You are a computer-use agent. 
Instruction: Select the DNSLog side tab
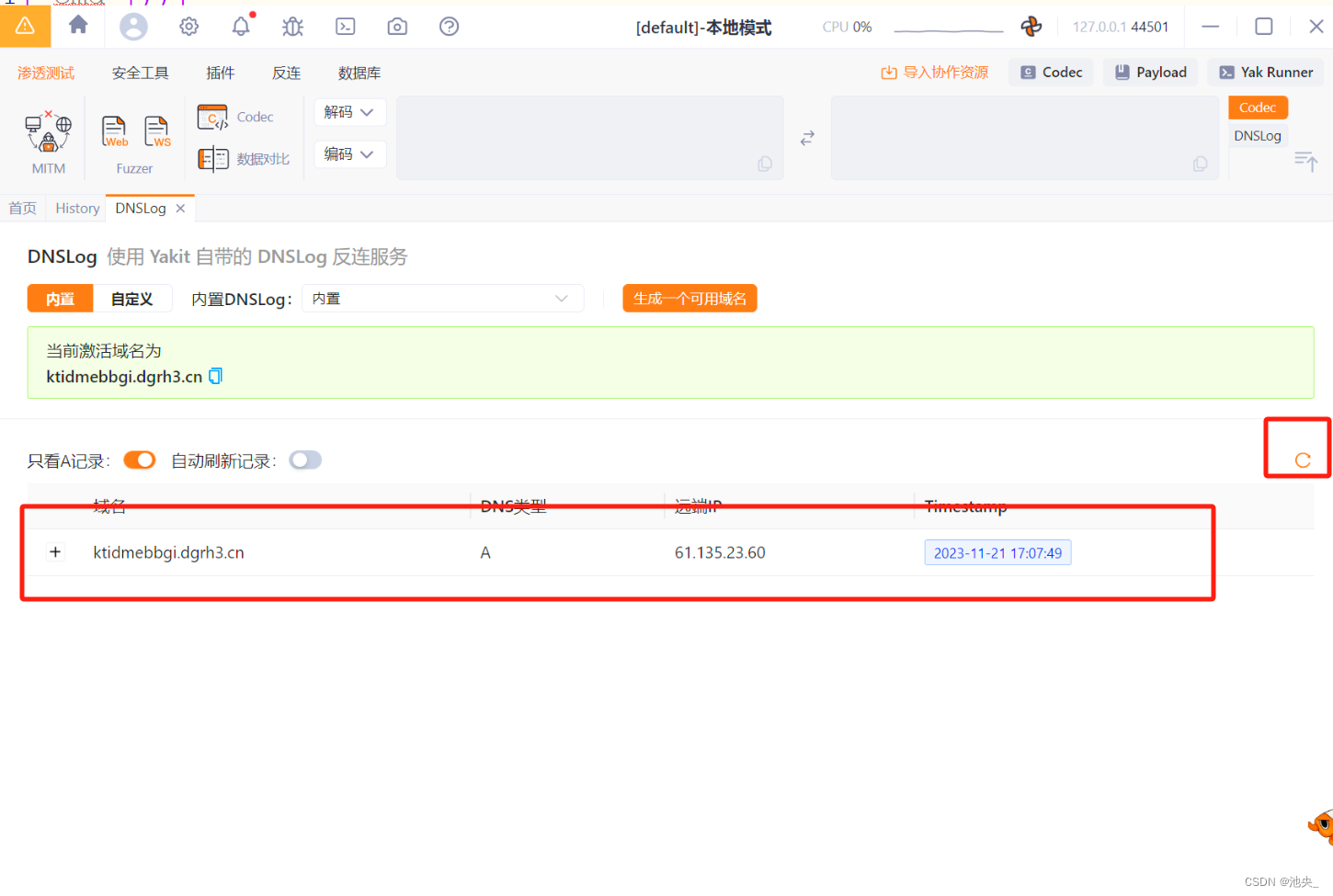click(x=1258, y=136)
